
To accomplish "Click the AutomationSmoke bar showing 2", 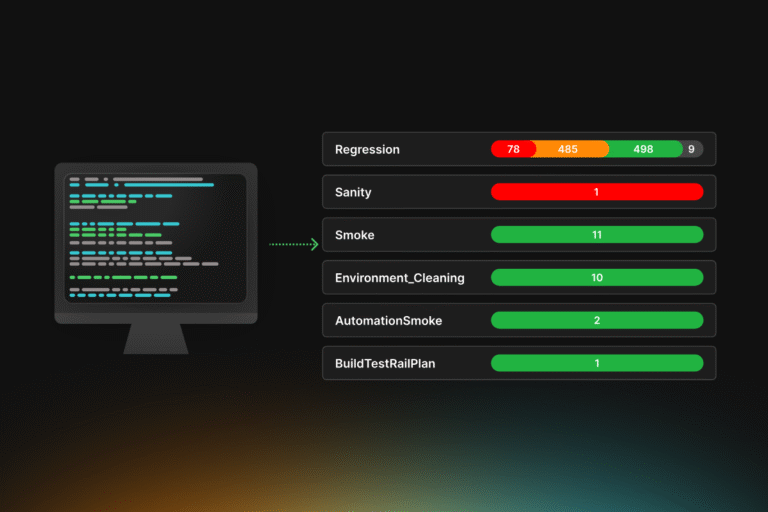I will pyautogui.click(x=597, y=320).
